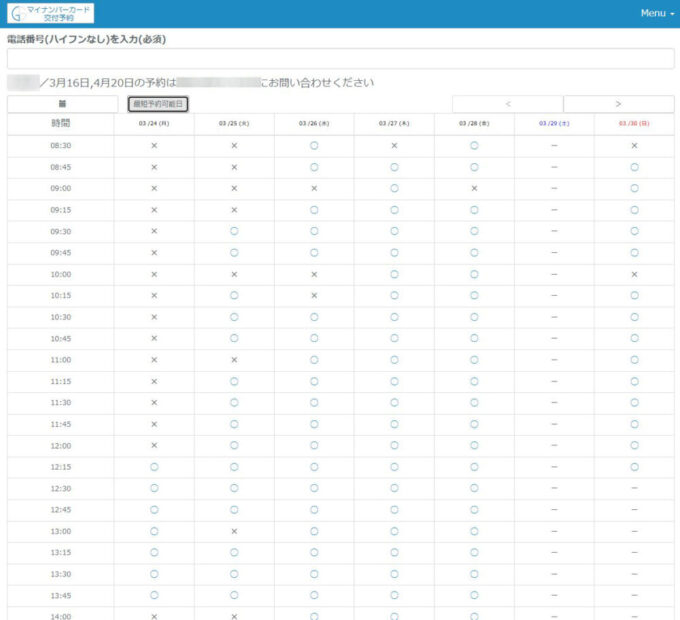This screenshot has width=680, height=620.
Task: Click the phone number input field
Action: coord(340,59)
